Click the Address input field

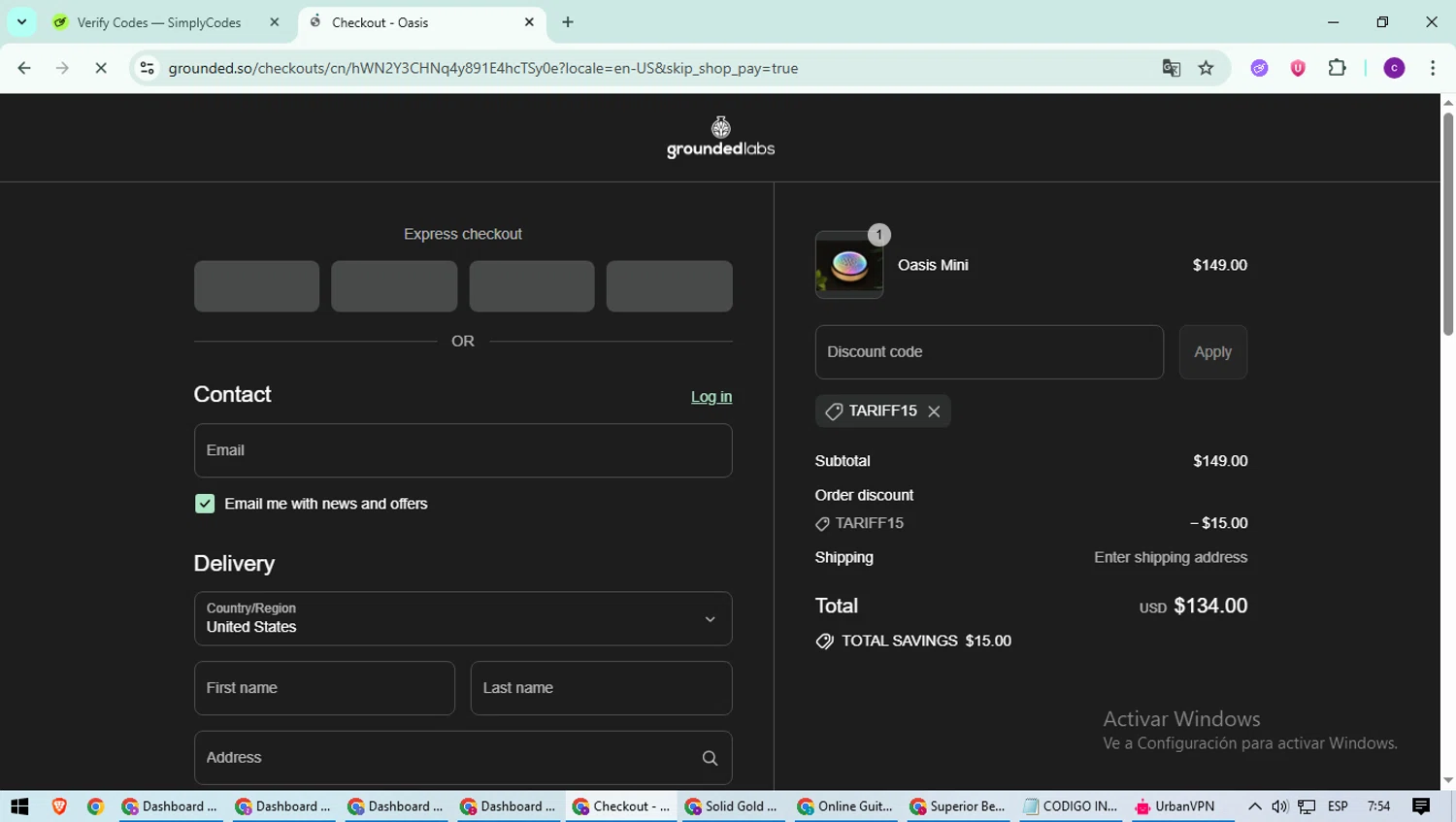click(463, 758)
